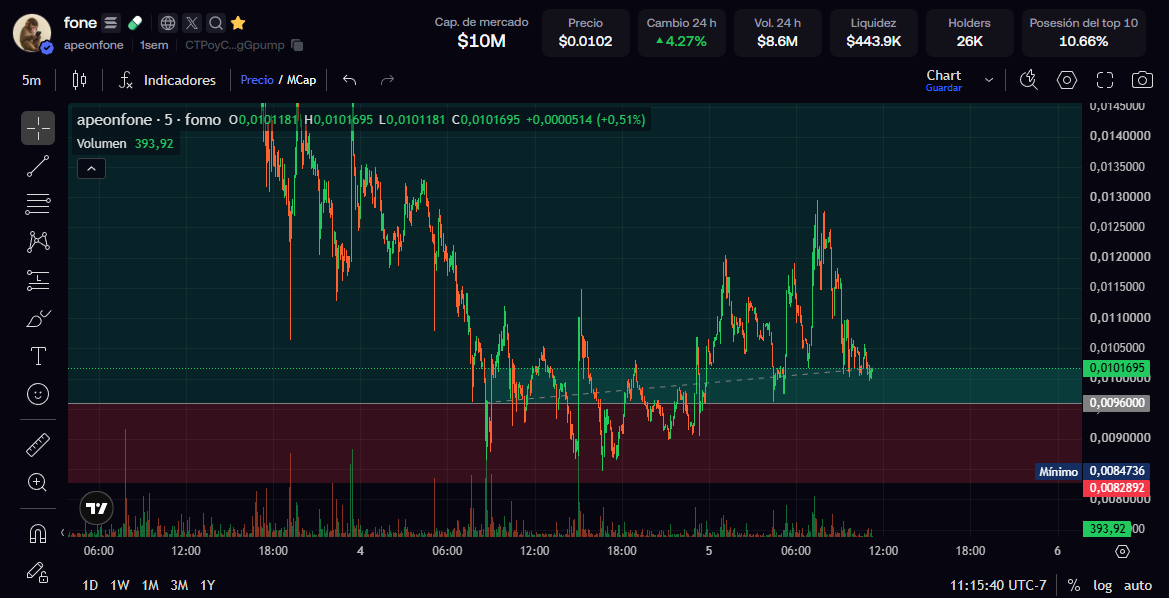Open chart settings hexagon icon
The image size is (1169, 598).
click(1068, 80)
